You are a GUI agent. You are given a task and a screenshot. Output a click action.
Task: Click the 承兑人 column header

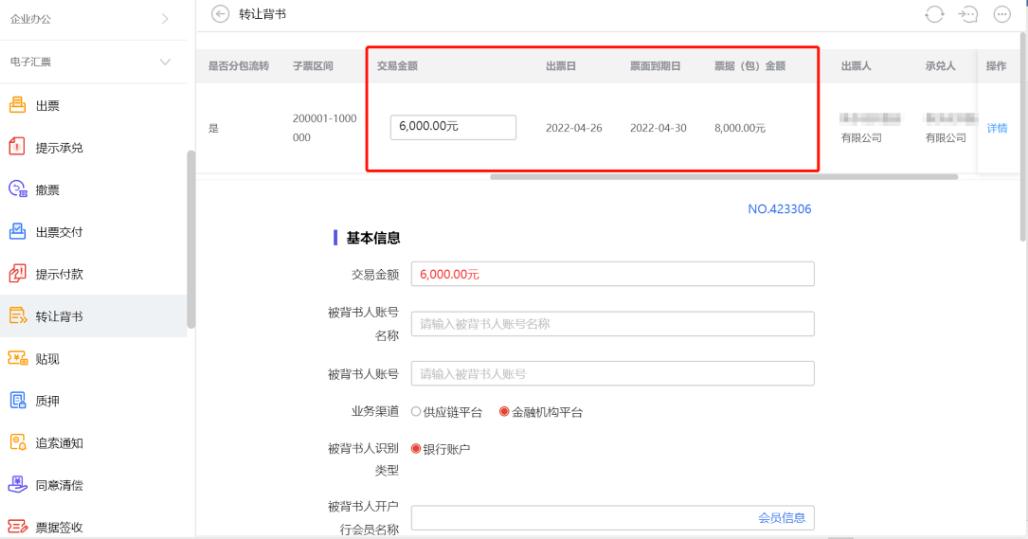940,66
